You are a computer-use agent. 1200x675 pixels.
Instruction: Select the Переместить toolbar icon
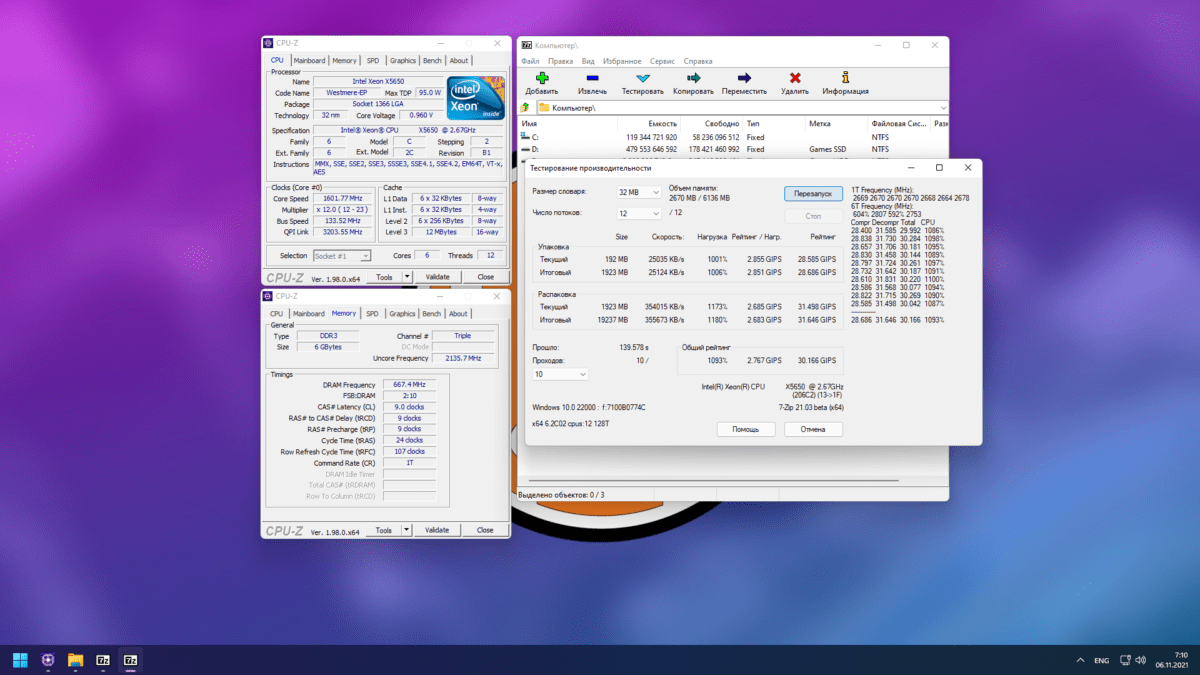(x=744, y=78)
